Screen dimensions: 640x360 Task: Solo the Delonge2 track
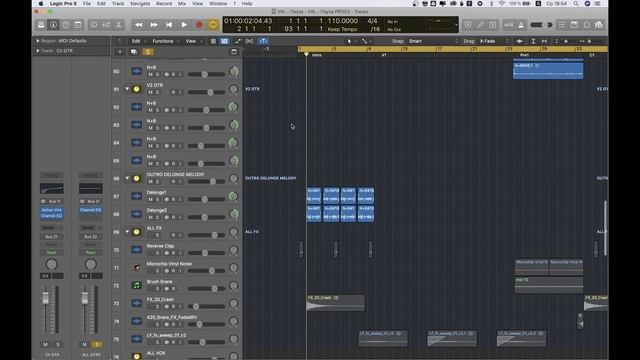(x=157, y=218)
